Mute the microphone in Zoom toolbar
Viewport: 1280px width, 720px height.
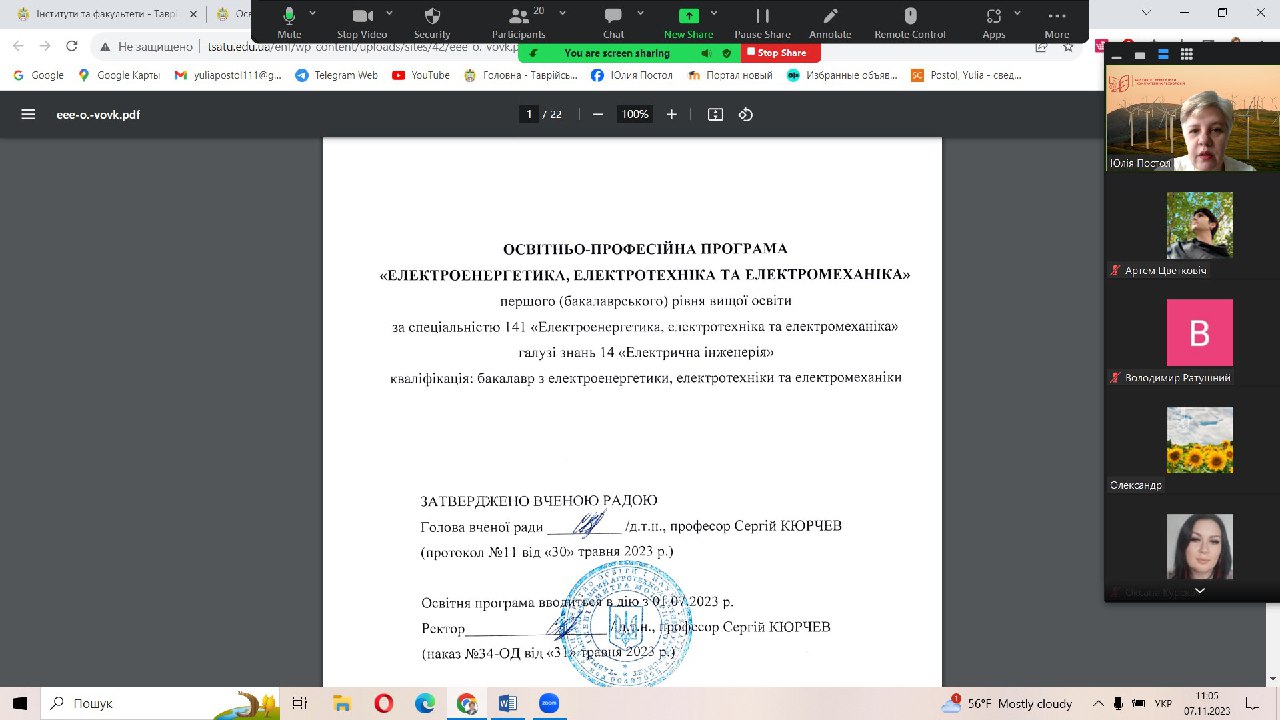(289, 21)
